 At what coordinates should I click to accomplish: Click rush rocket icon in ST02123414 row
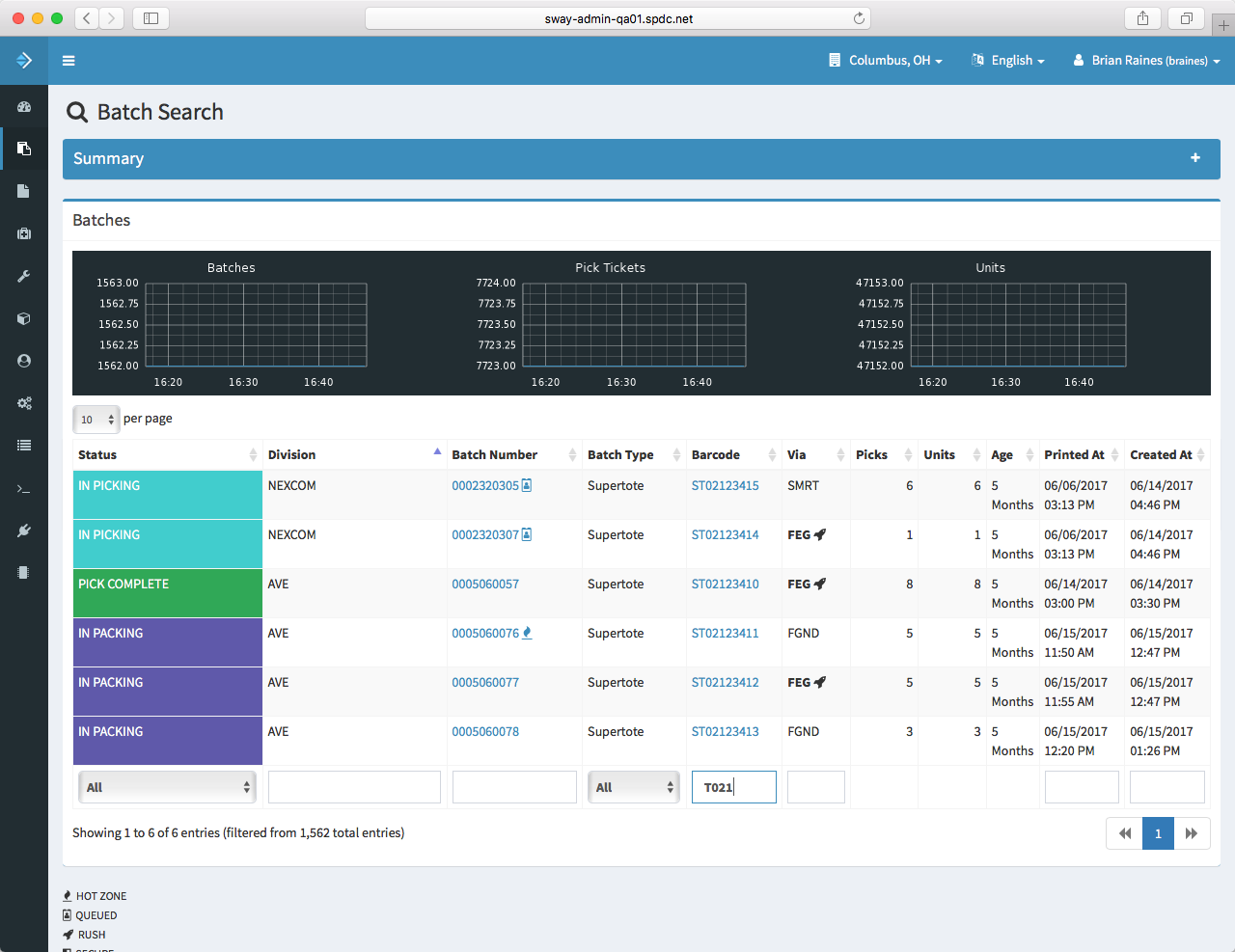pyautogui.click(x=820, y=534)
